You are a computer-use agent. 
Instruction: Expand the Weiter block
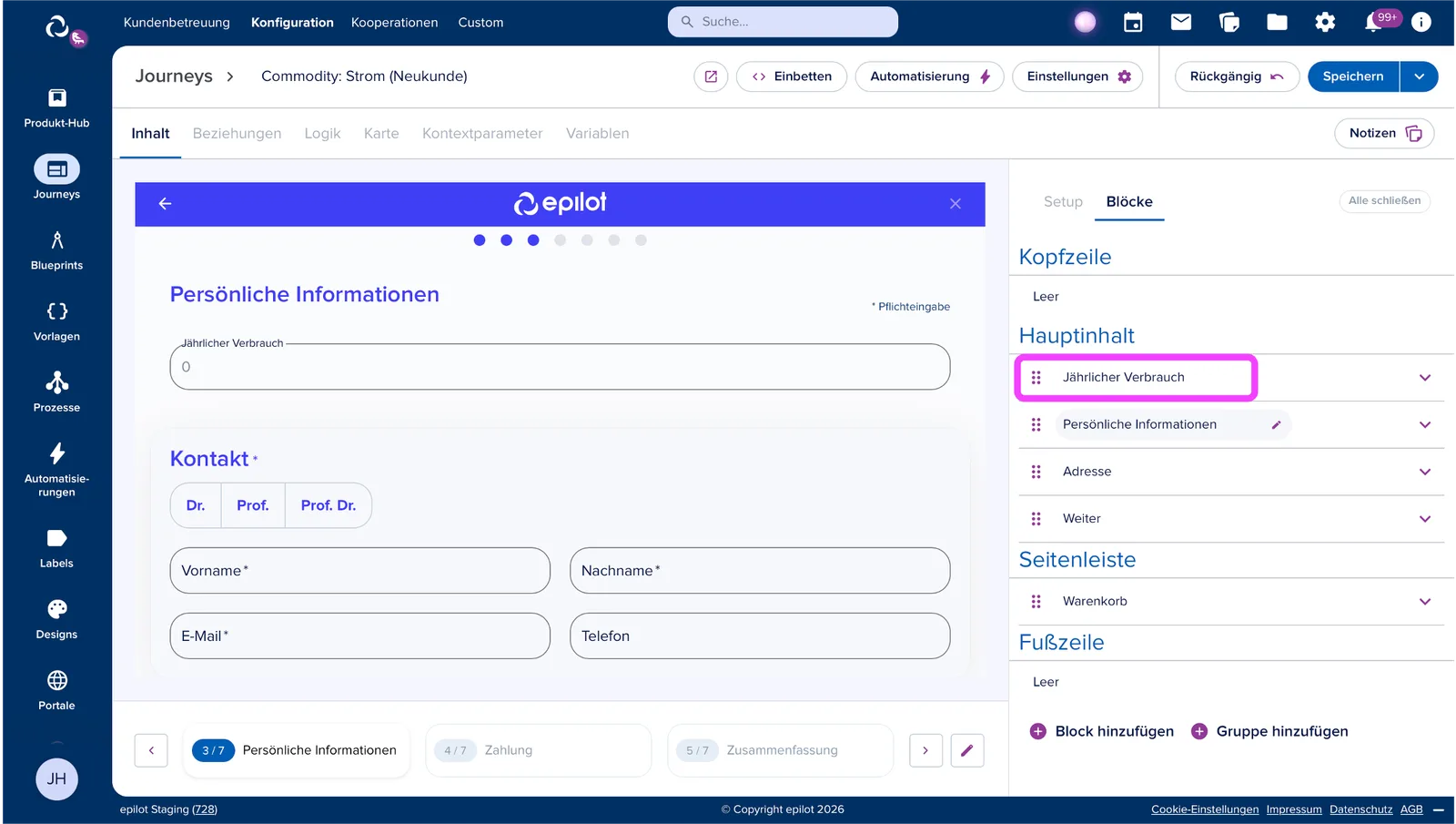[x=1425, y=519]
